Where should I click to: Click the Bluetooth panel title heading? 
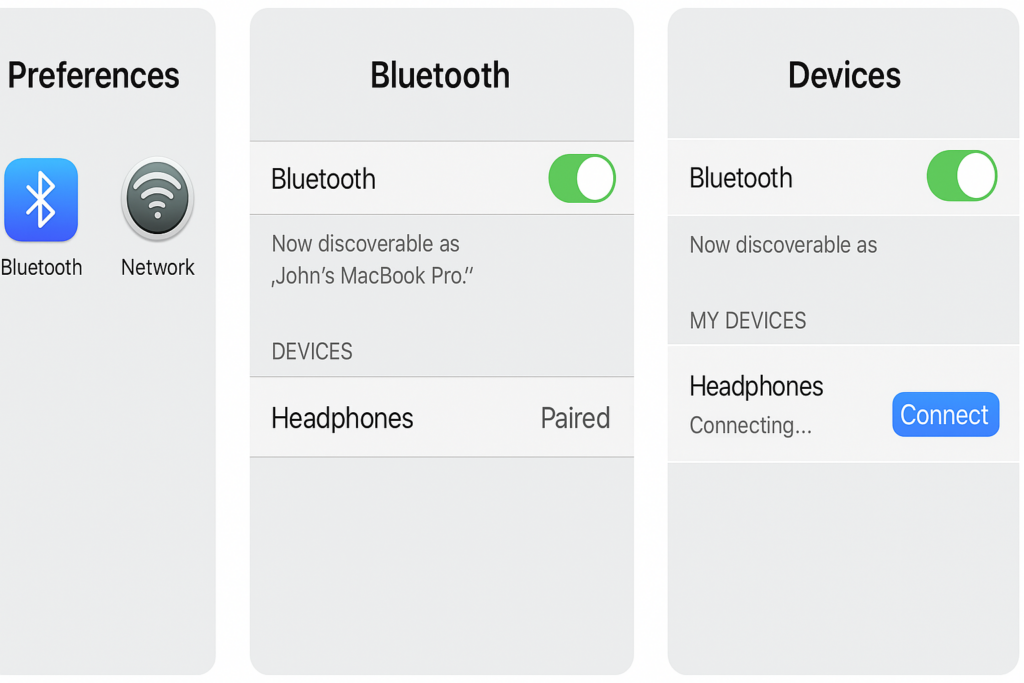pos(440,75)
